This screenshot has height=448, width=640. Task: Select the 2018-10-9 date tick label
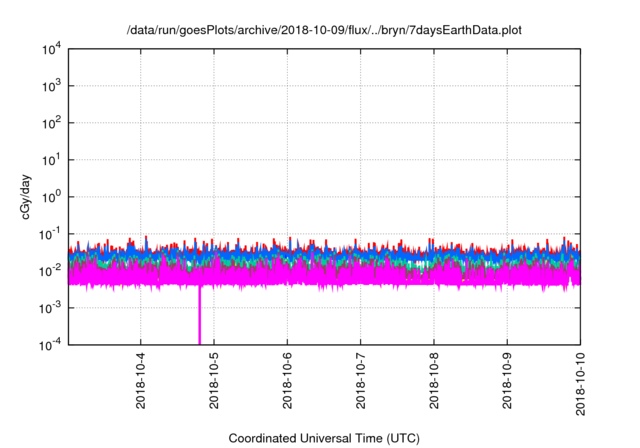click(507, 381)
